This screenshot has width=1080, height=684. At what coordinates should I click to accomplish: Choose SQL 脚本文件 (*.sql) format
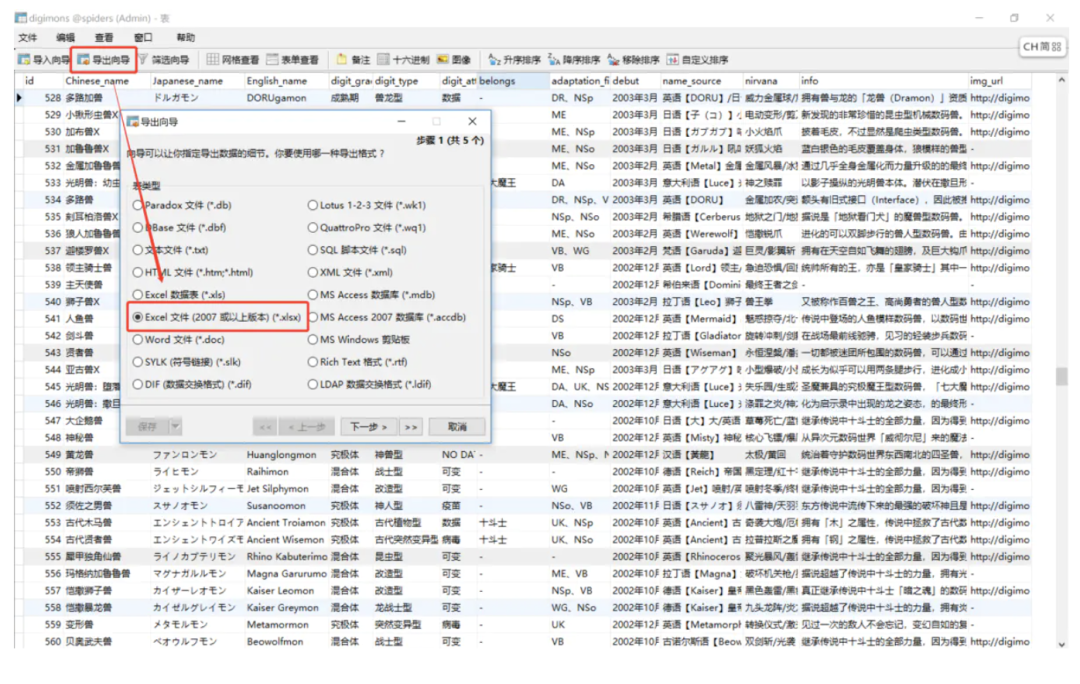(357, 250)
